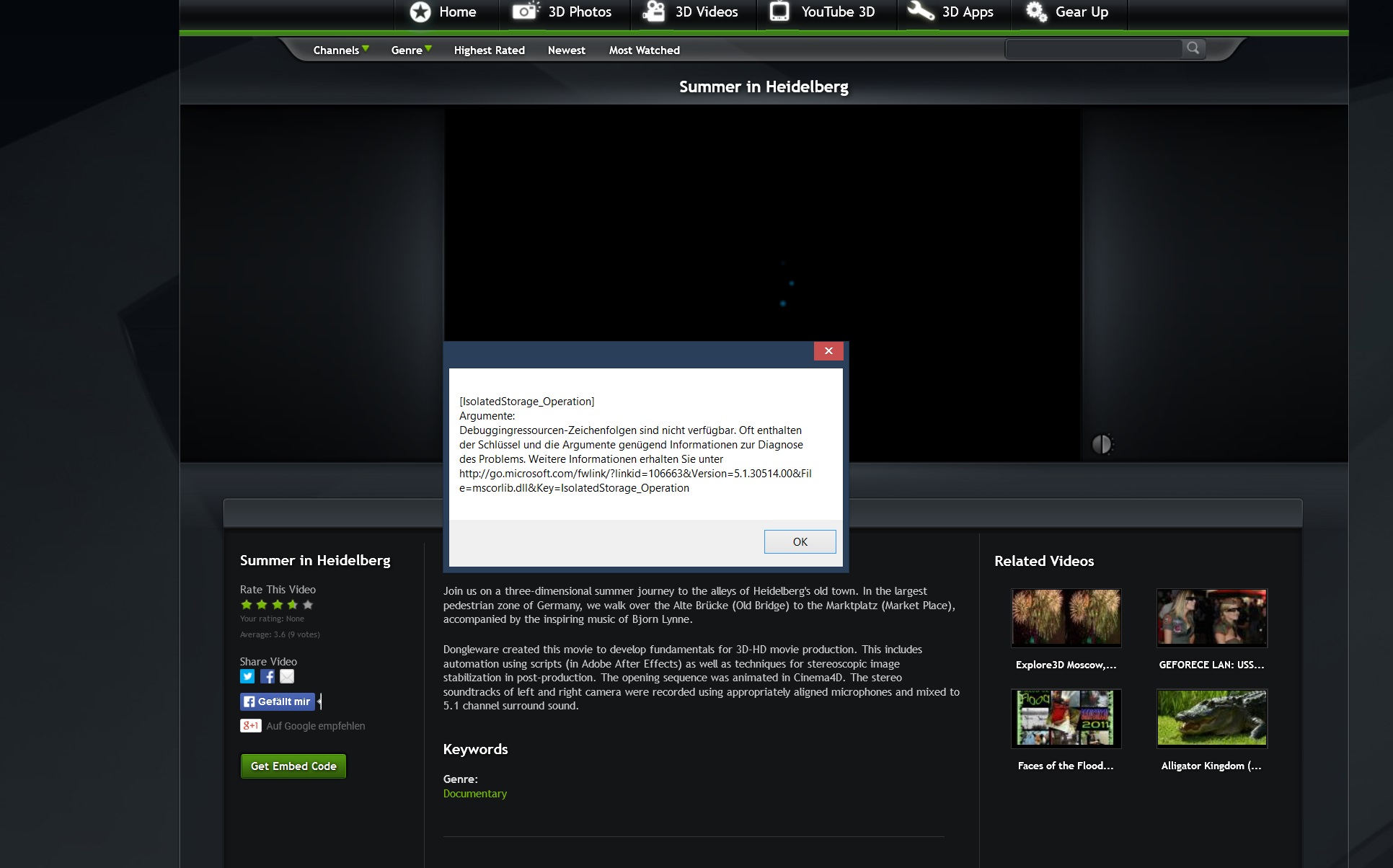The image size is (1393, 868).
Task: Click the Google +1 icon
Action: pos(250,726)
